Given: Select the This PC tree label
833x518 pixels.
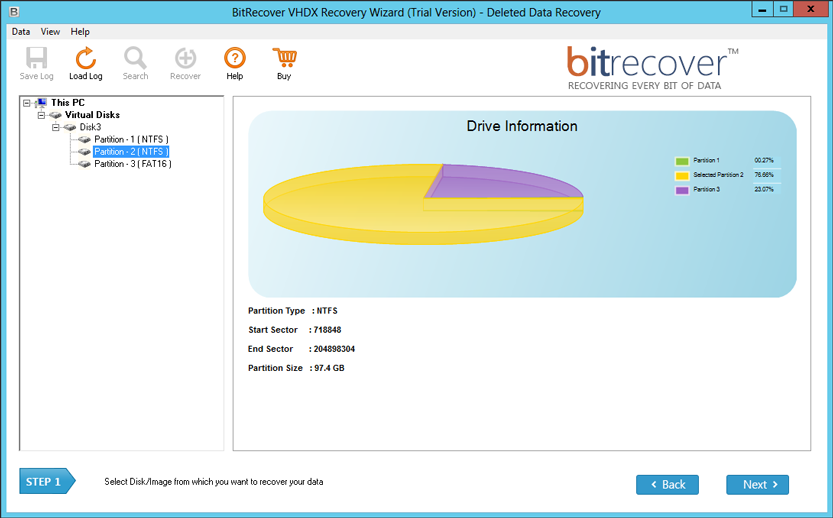Looking at the screenshot, I should coord(67,103).
